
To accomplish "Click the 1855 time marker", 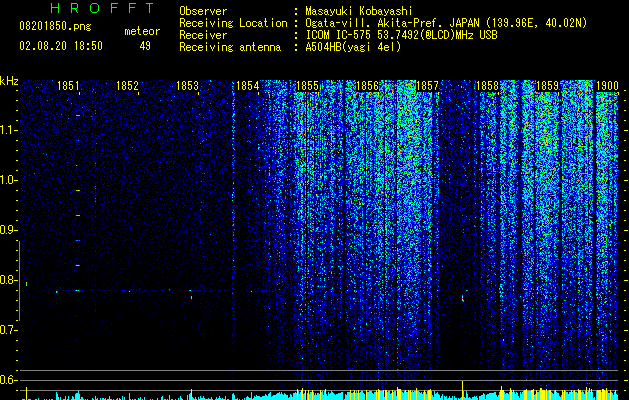I will 307,86.
